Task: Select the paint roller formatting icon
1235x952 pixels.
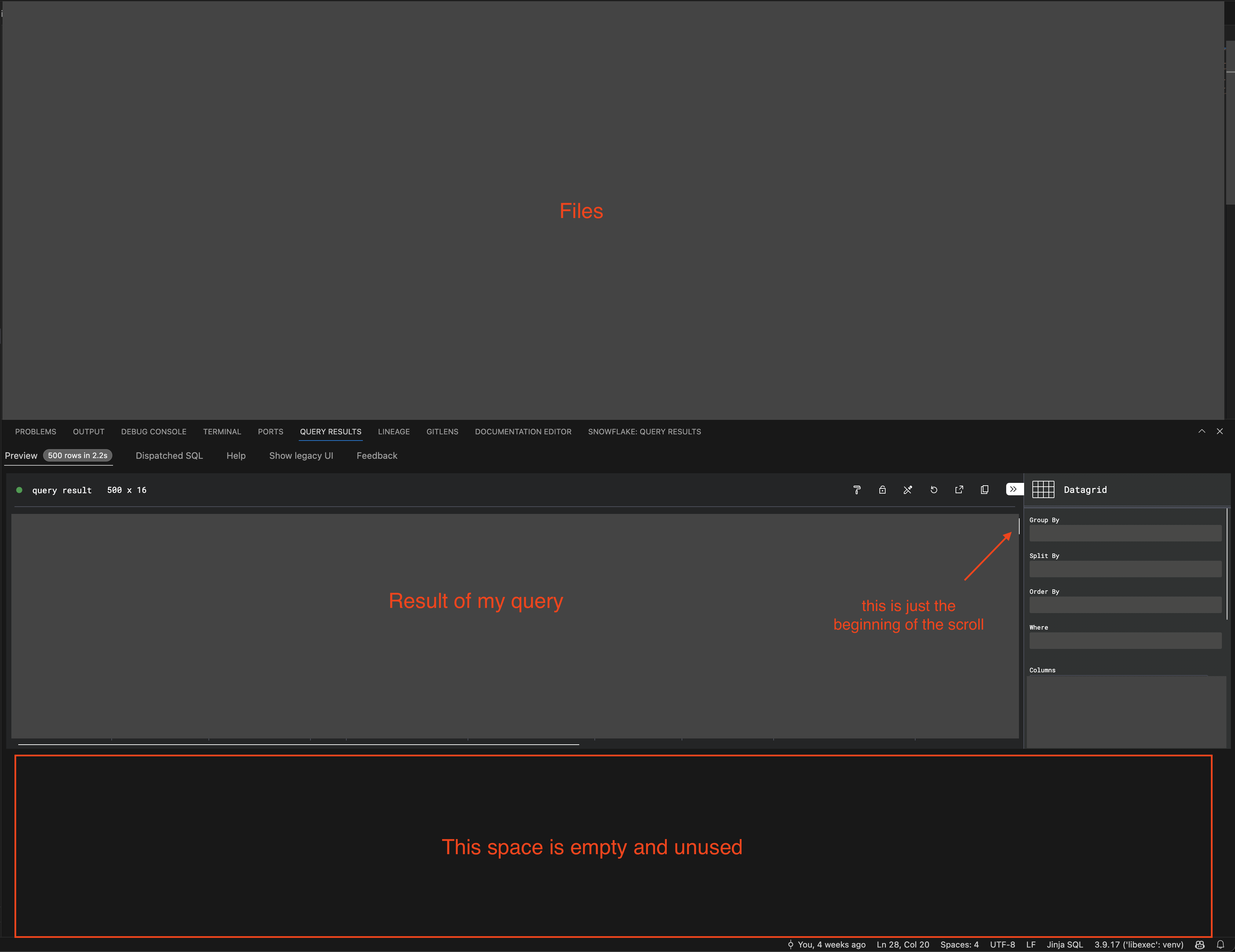Action: click(x=857, y=490)
